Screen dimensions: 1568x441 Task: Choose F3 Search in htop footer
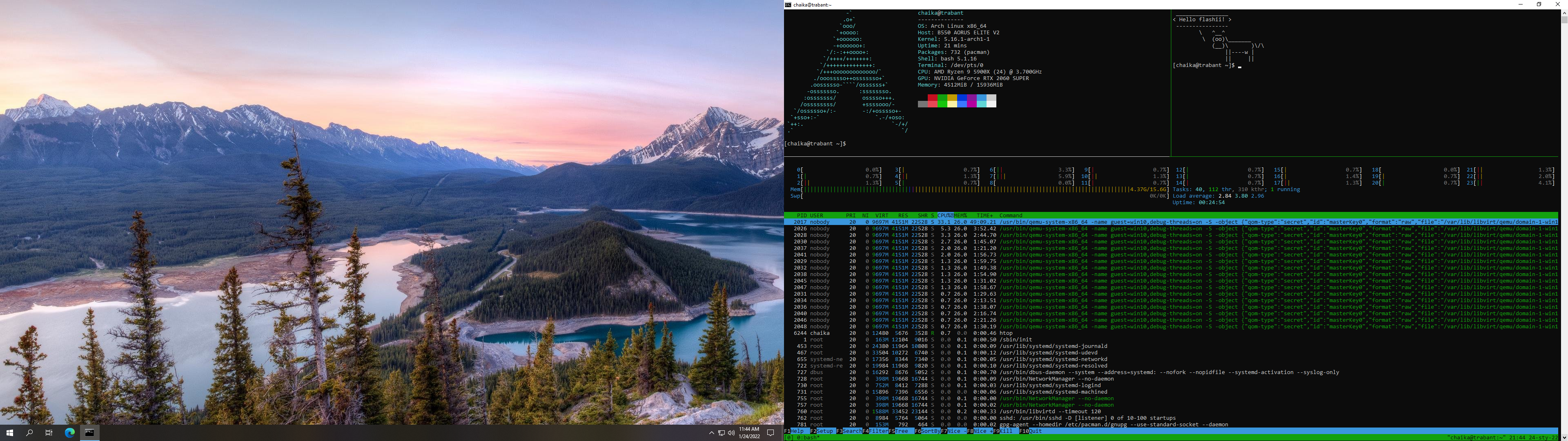click(x=849, y=431)
